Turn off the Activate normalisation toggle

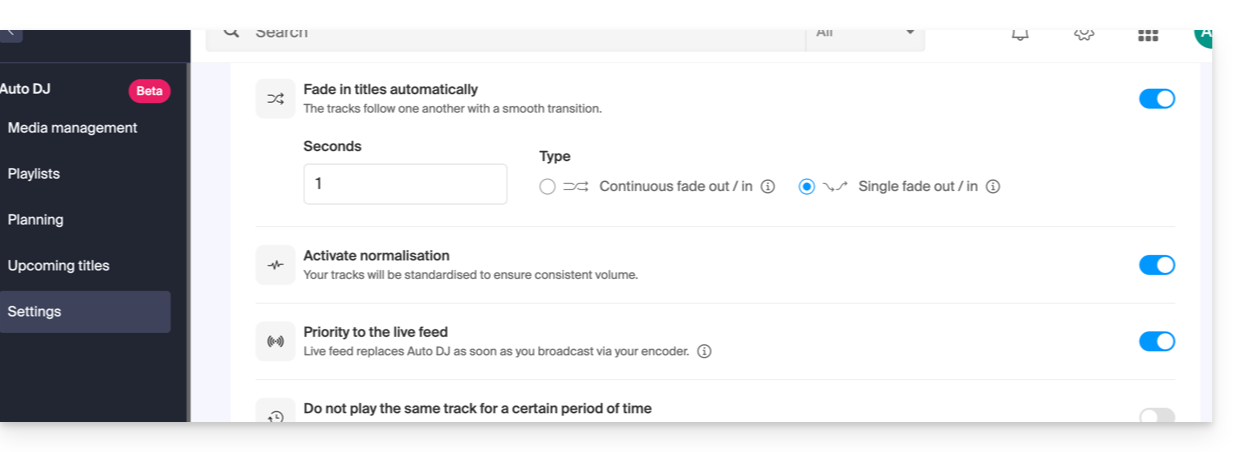click(1157, 265)
